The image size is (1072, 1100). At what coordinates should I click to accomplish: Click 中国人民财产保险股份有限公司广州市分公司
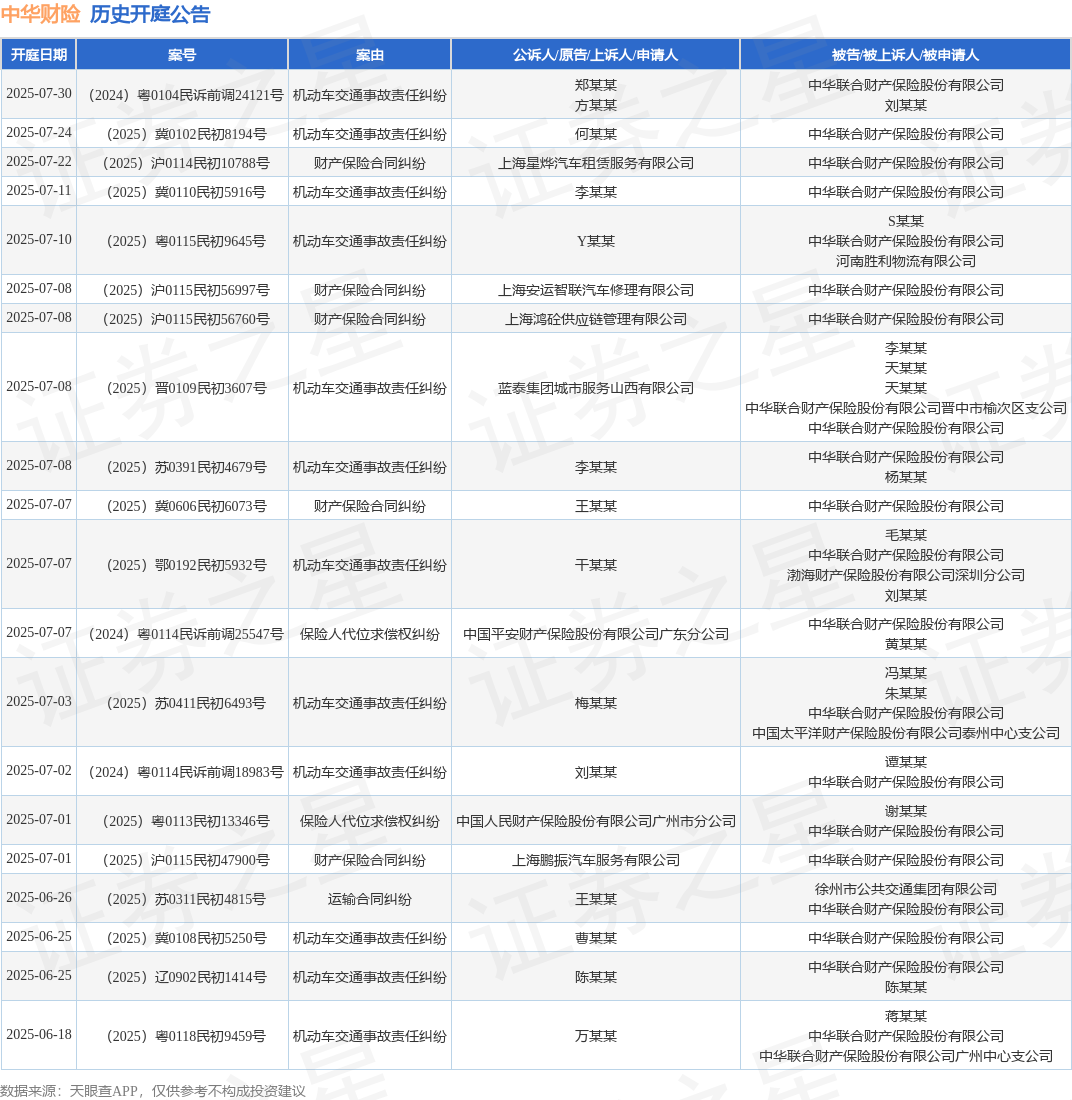coord(596,821)
